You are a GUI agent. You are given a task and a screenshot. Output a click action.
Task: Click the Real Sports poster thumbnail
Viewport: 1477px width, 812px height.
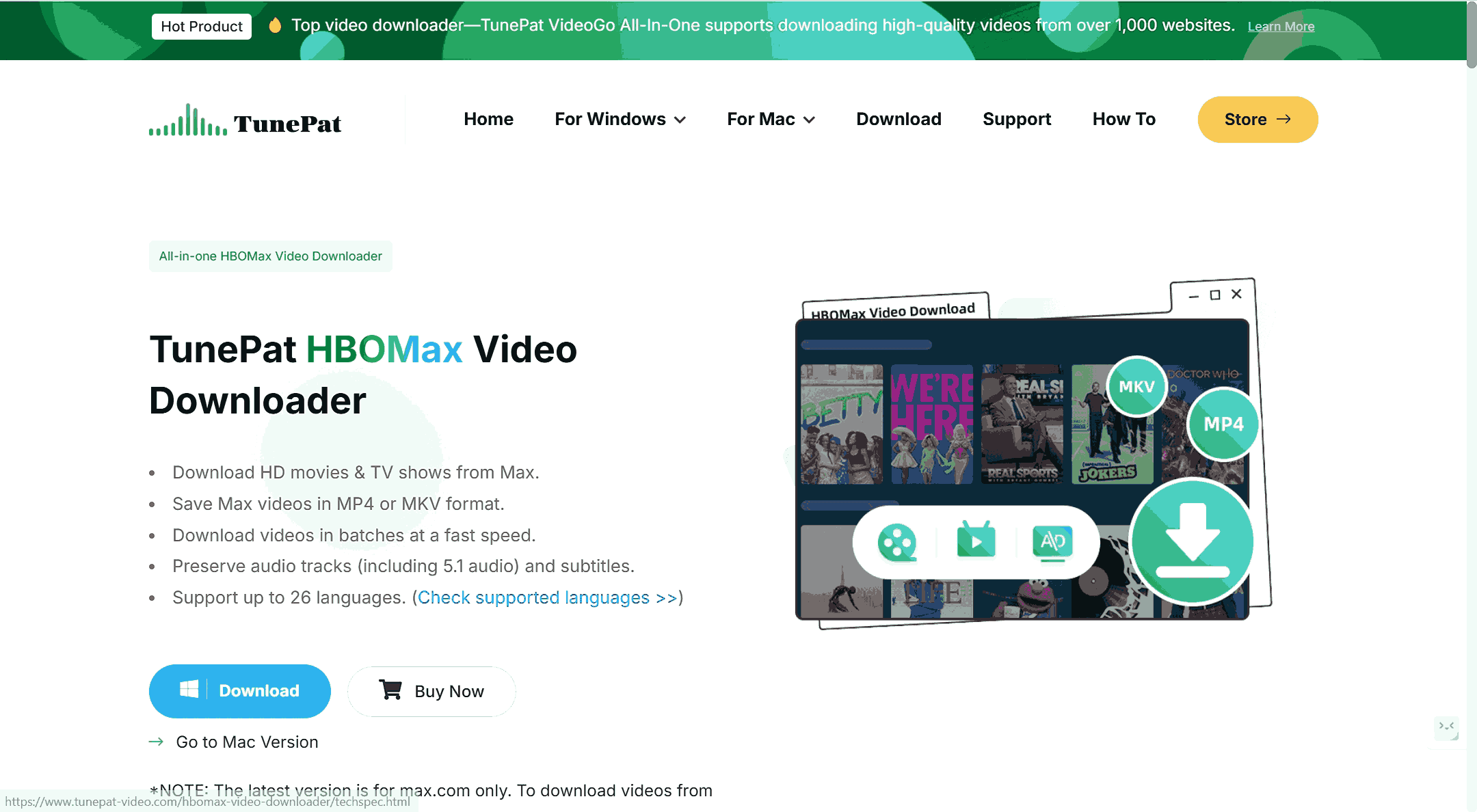coord(1022,424)
